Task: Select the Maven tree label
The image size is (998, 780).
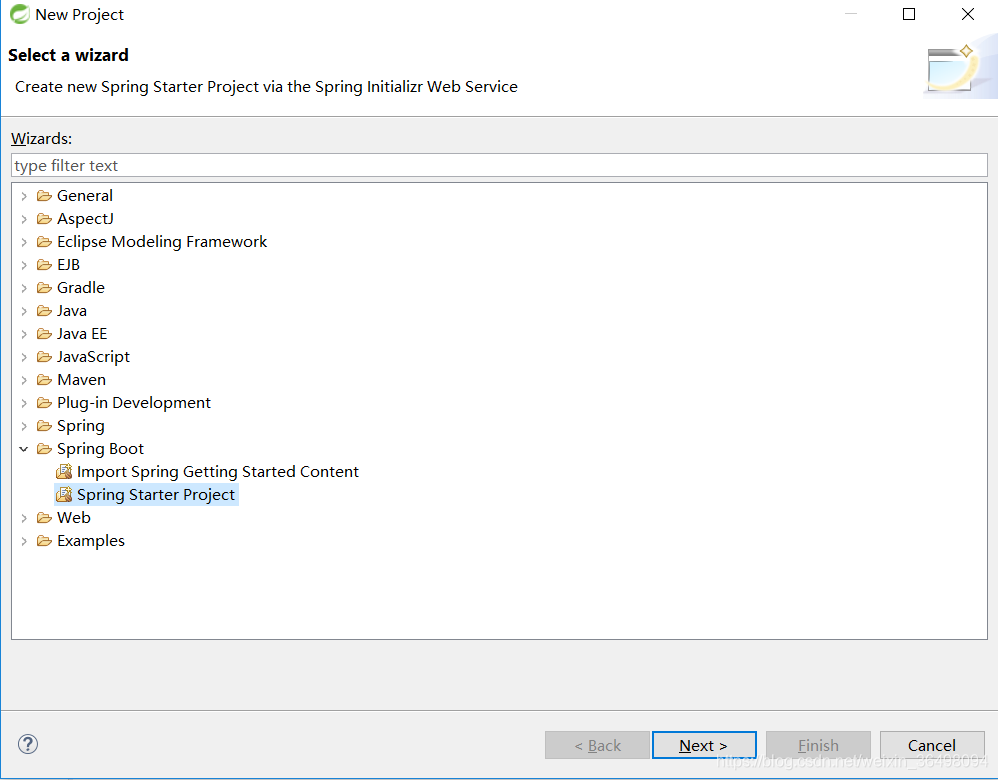Action: coord(81,379)
